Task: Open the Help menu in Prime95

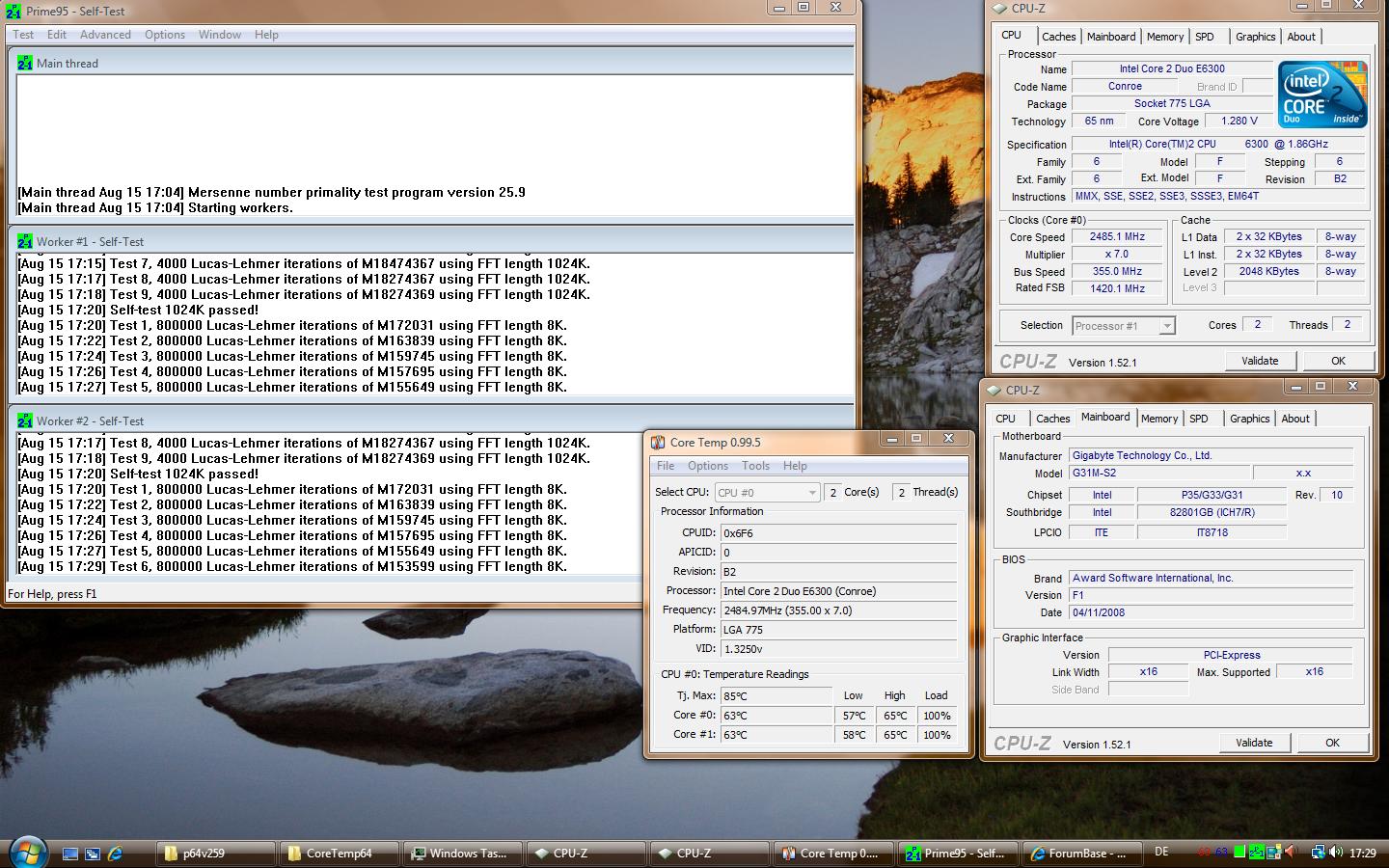Action: pyautogui.click(x=266, y=35)
